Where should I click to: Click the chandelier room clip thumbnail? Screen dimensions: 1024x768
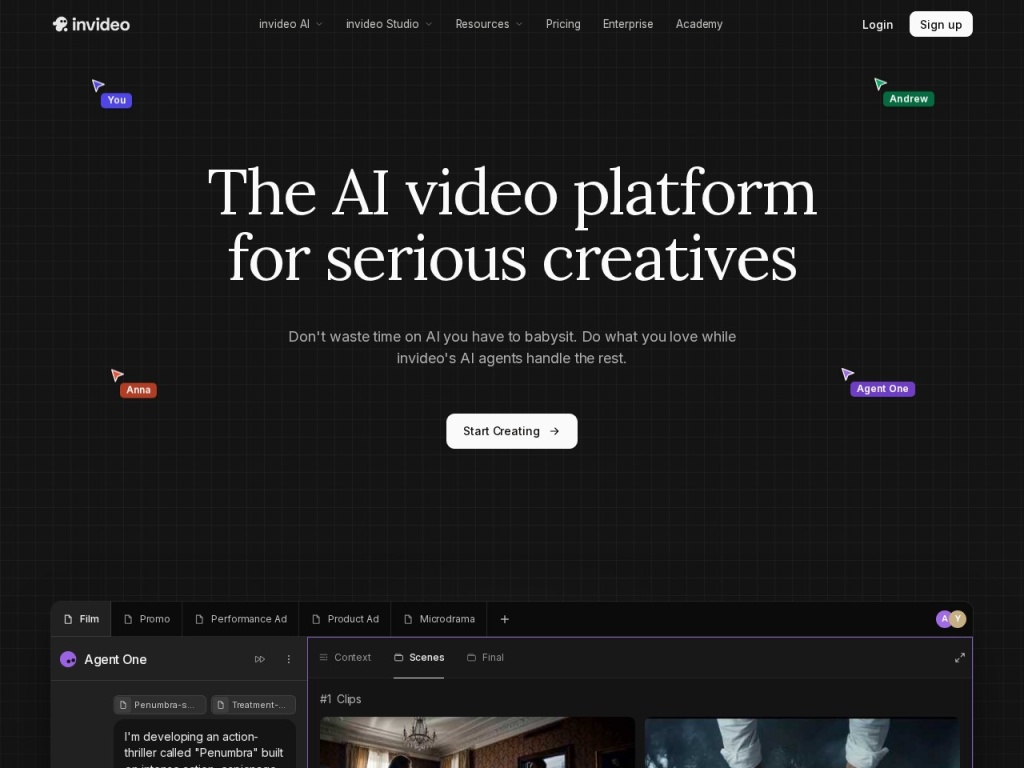[477, 743]
